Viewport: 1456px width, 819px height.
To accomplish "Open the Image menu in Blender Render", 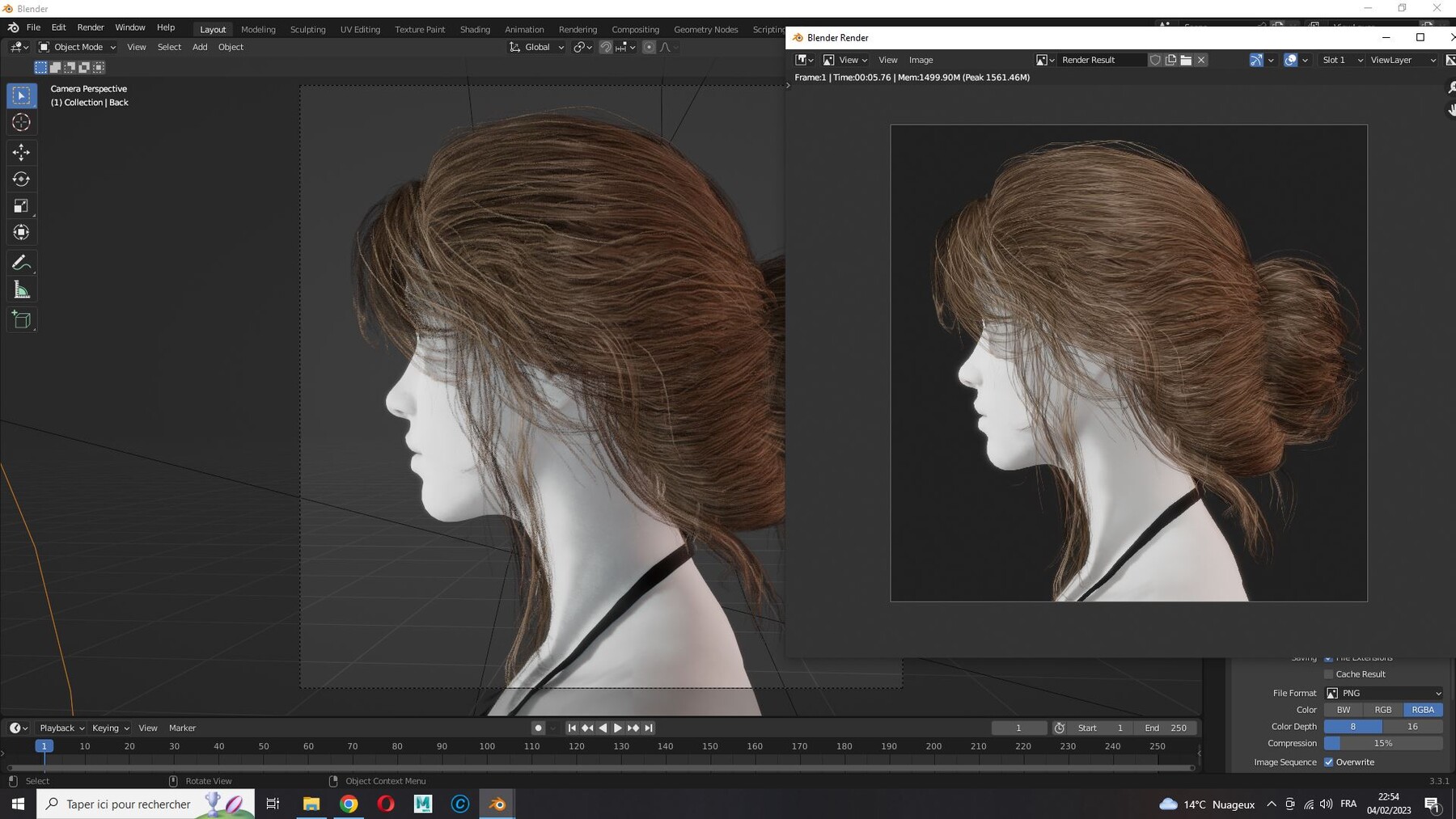I will (921, 60).
